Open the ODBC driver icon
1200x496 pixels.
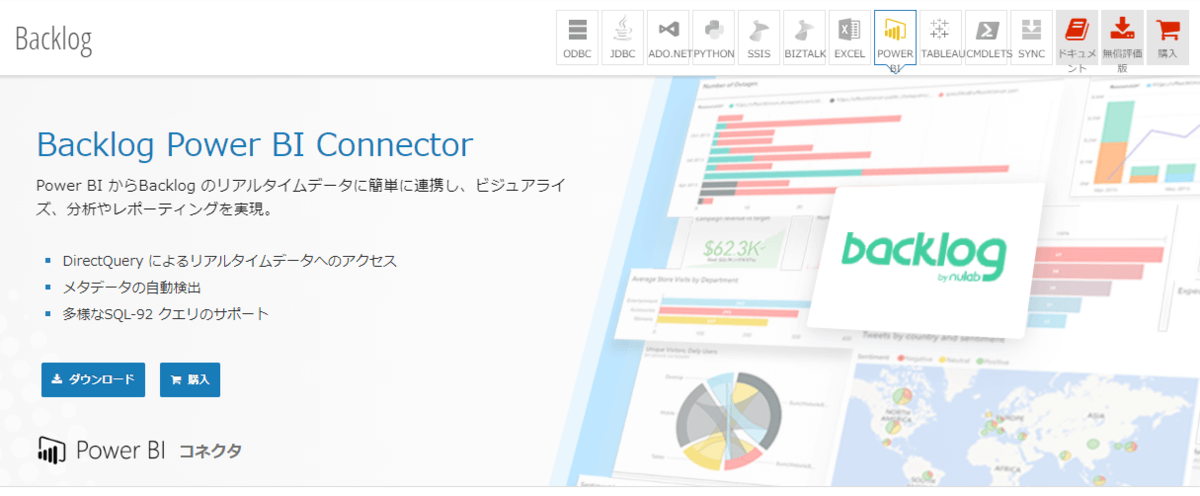pos(577,37)
